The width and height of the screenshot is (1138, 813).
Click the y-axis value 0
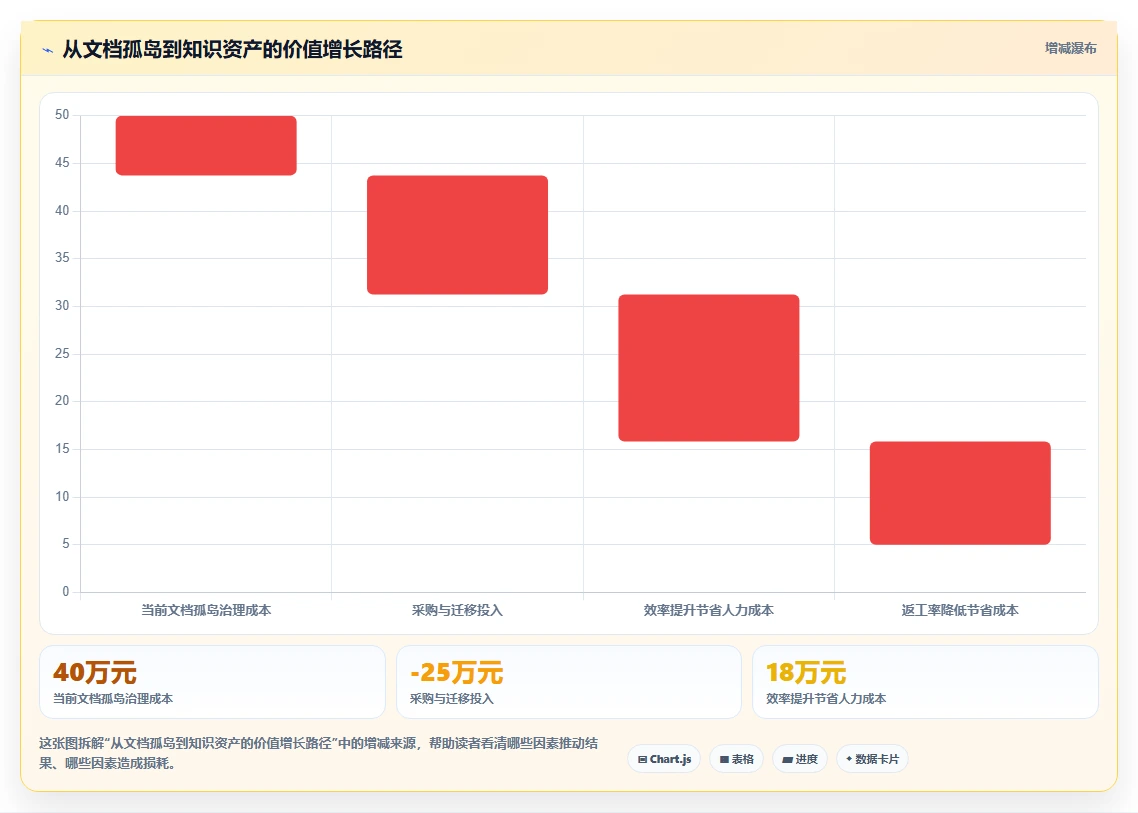click(x=66, y=592)
